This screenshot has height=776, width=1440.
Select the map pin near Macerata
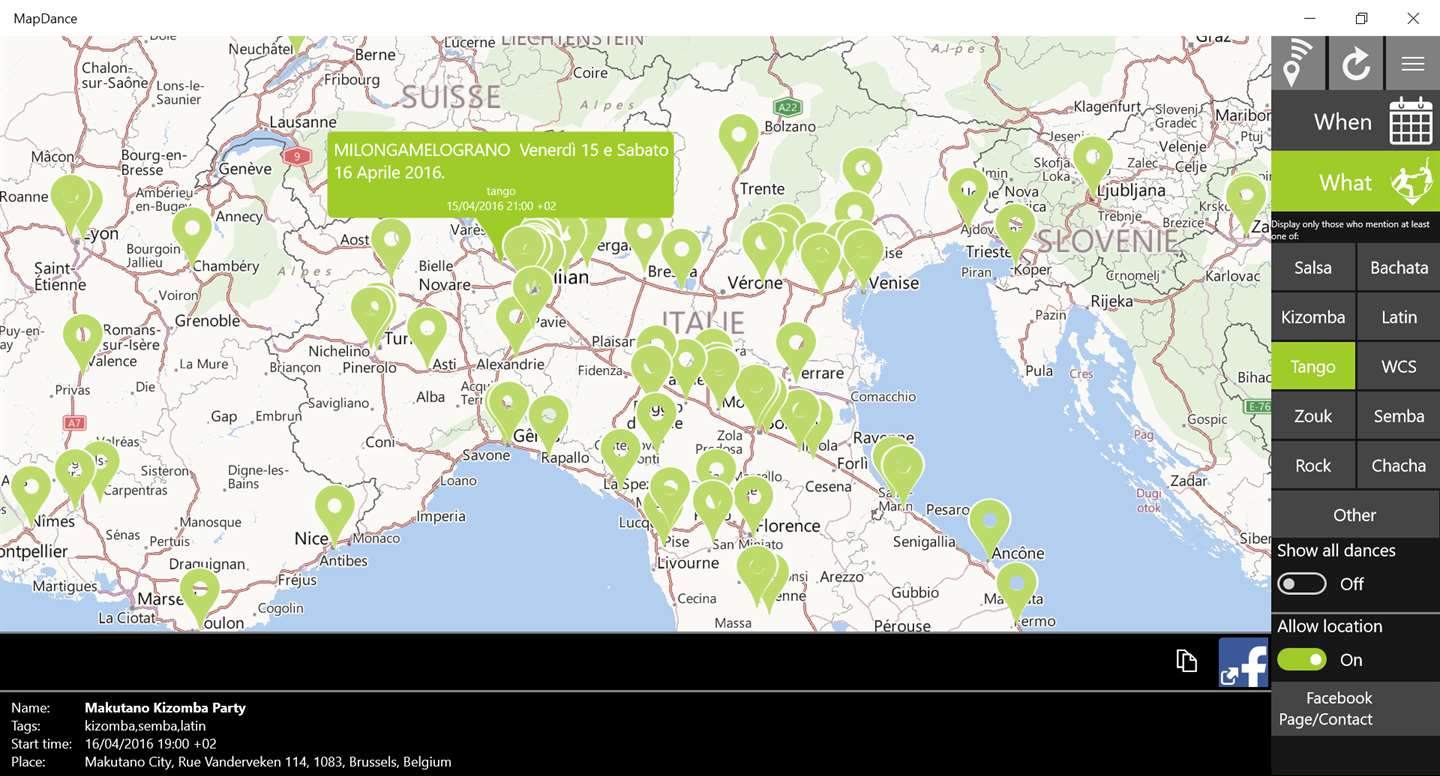pos(1017,587)
